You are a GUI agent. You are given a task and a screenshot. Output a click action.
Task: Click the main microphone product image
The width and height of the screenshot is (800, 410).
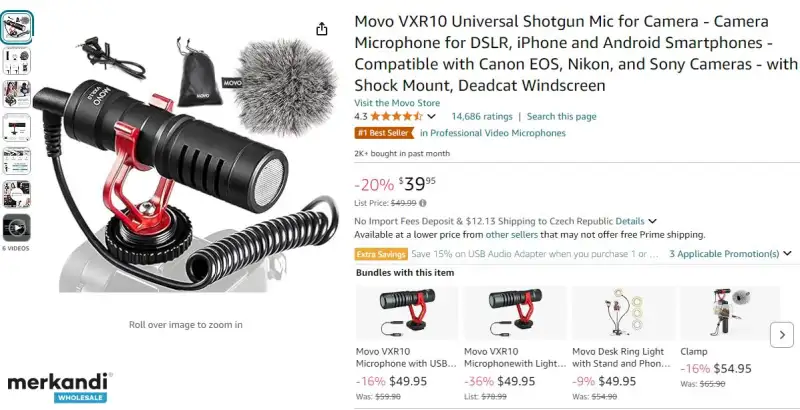pos(185,164)
